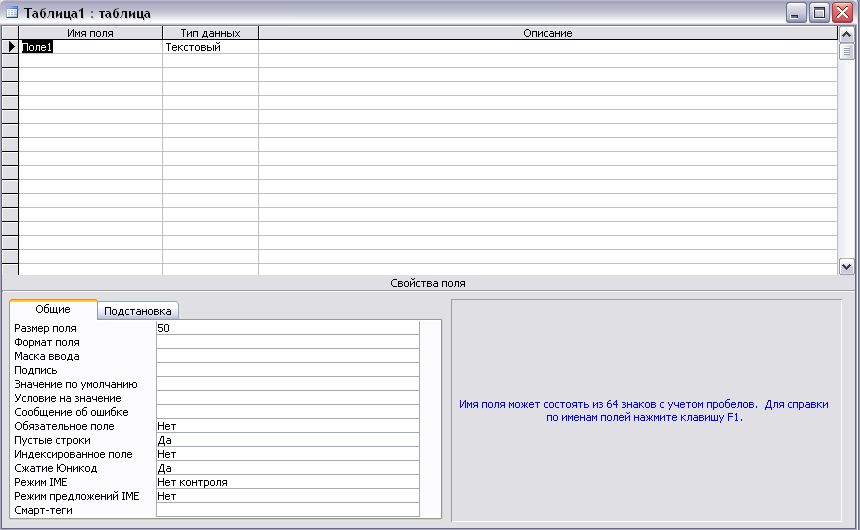Select the row selector arrow for Поле1
The image size is (860, 530).
coord(10,47)
